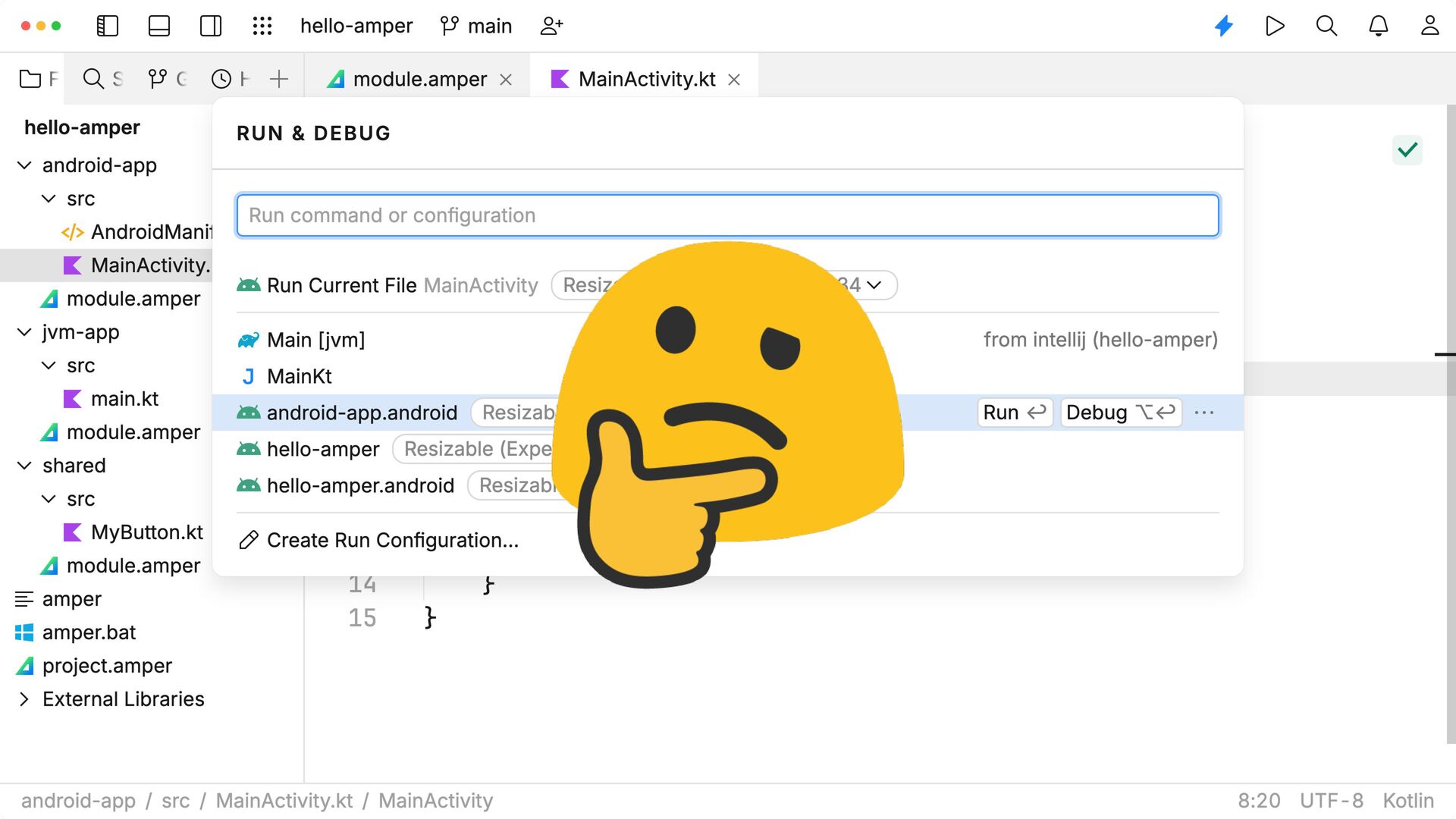
Task: Click the plus button to add sidebar tab
Action: pos(279,79)
